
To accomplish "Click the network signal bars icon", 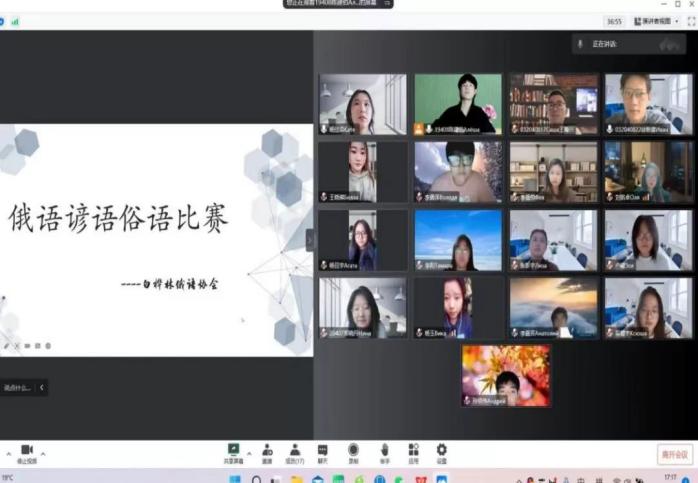I will (x=15, y=21).
